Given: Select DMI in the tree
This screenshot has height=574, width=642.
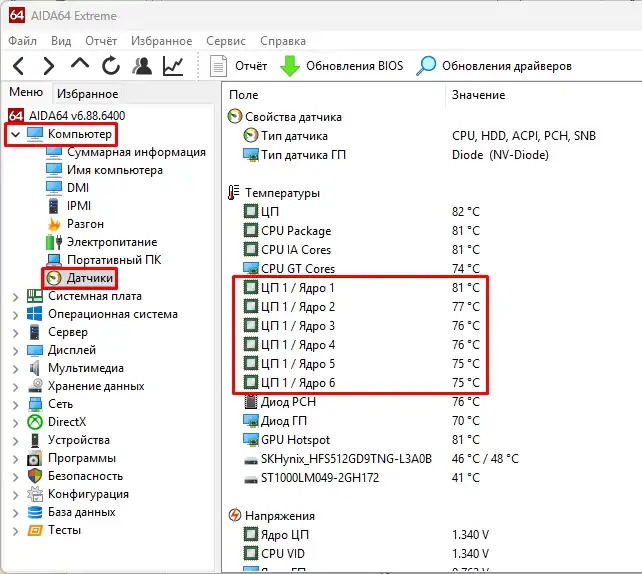Looking at the screenshot, I should [x=78, y=188].
